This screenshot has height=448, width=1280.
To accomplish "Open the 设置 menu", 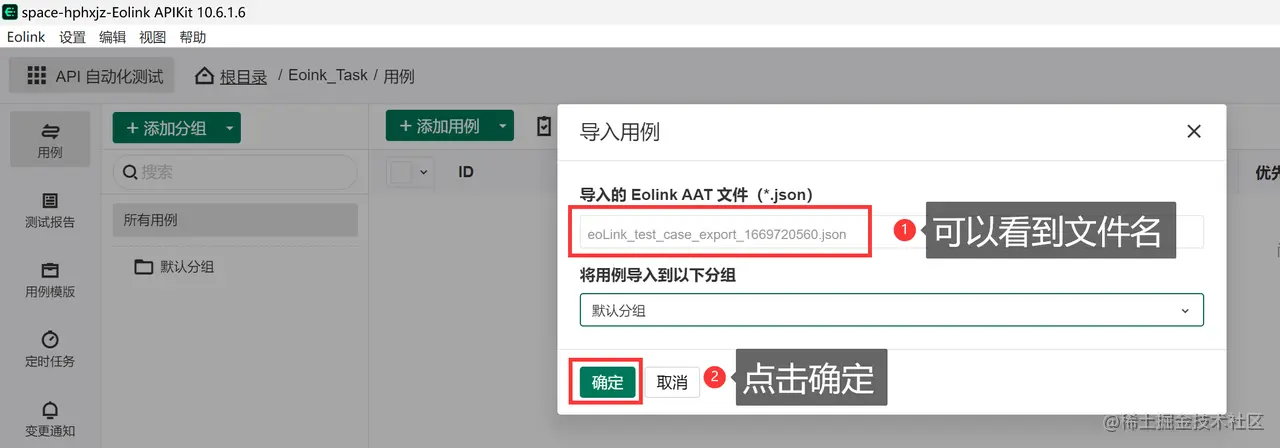I will [72, 37].
